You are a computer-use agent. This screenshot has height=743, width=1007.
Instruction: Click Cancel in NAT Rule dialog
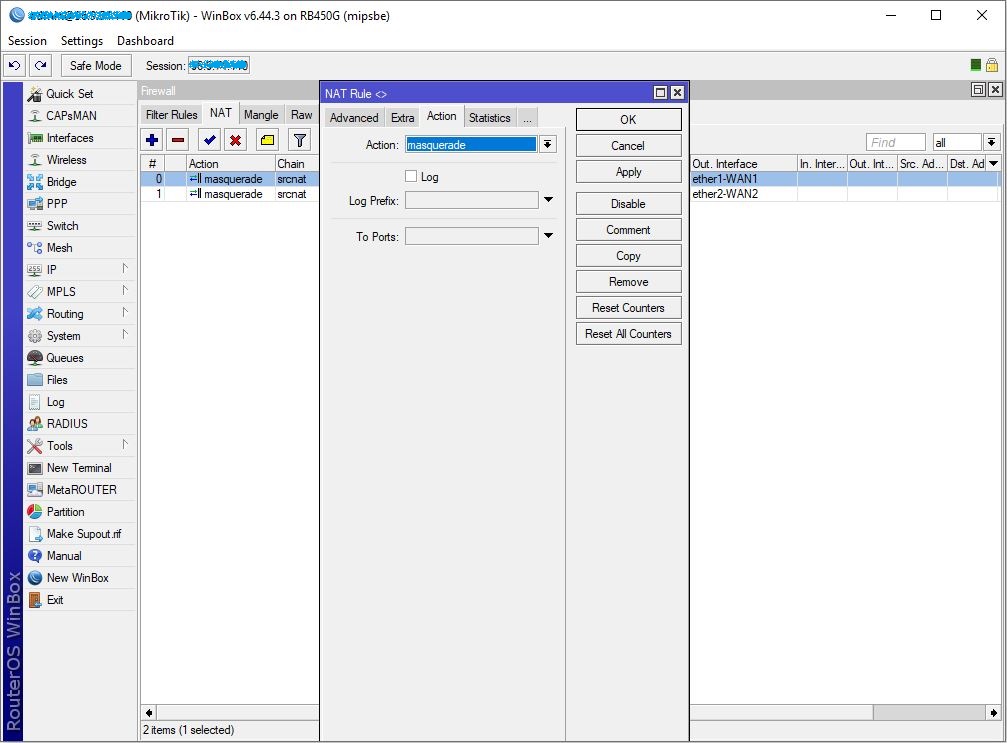pos(628,146)
